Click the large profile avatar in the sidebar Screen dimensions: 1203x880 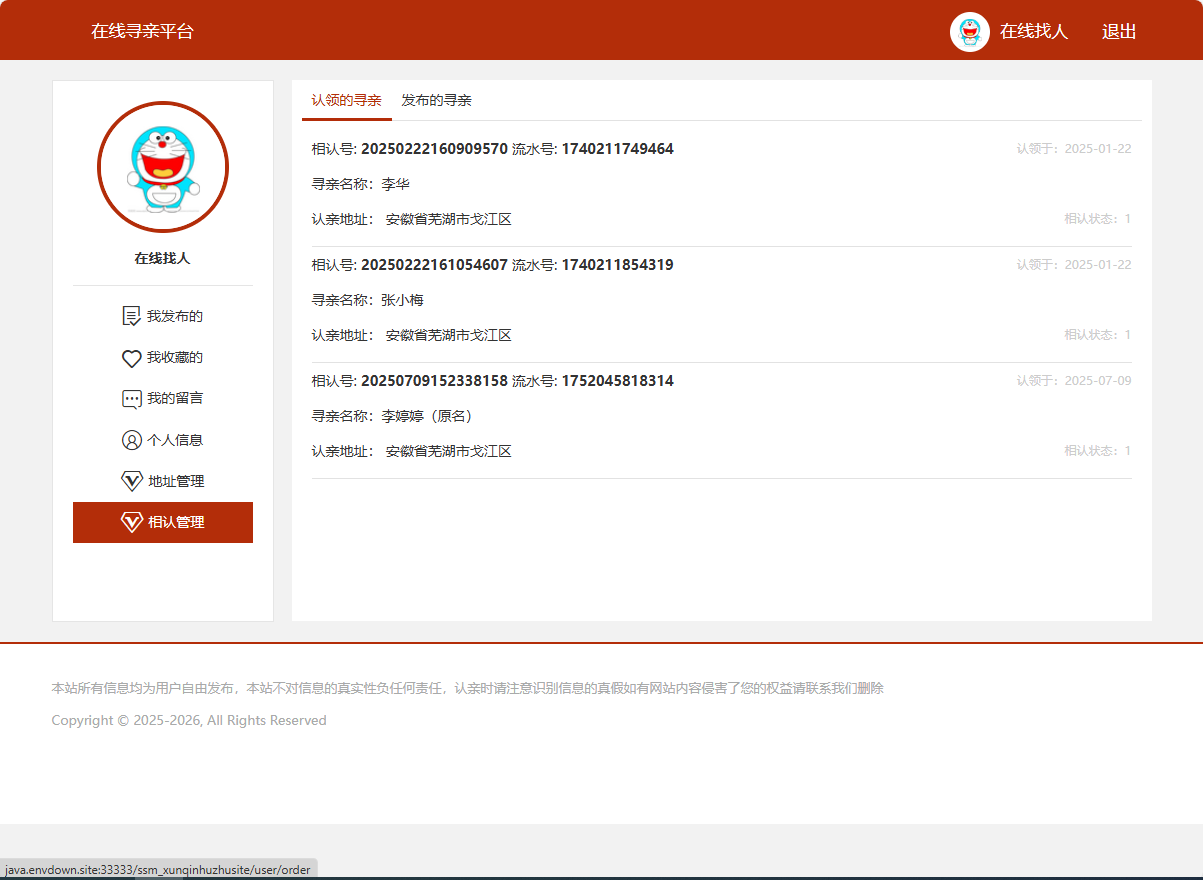(x=162, y=167)
